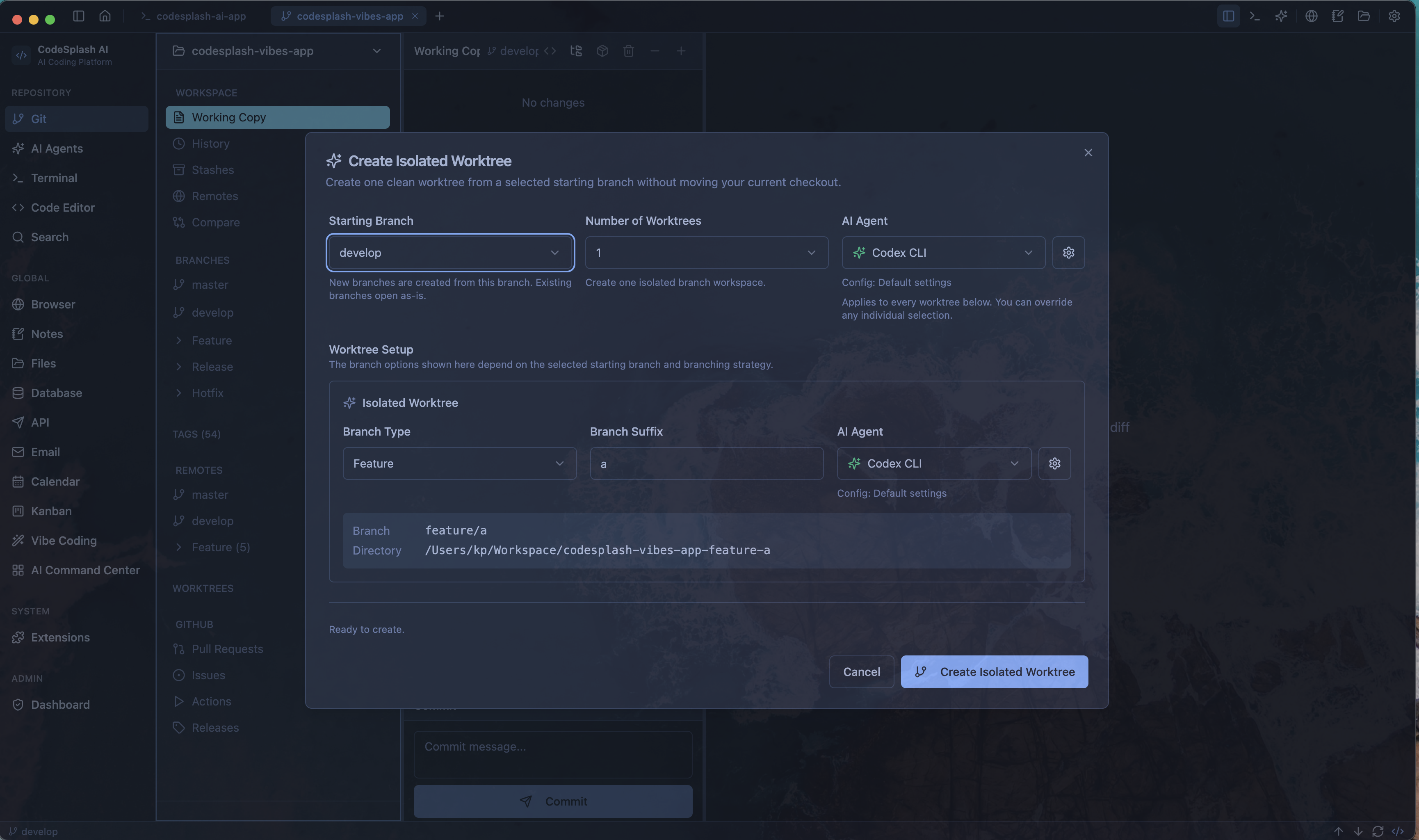Open History in the workspace sidebar
This screenshot has width=1419, height=840.
pos(210,144)
